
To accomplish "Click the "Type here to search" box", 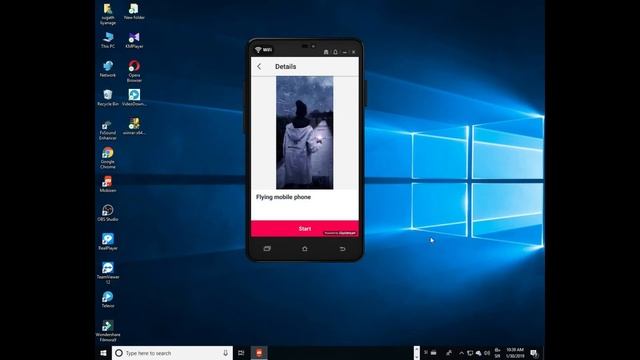I will point(172,353).
